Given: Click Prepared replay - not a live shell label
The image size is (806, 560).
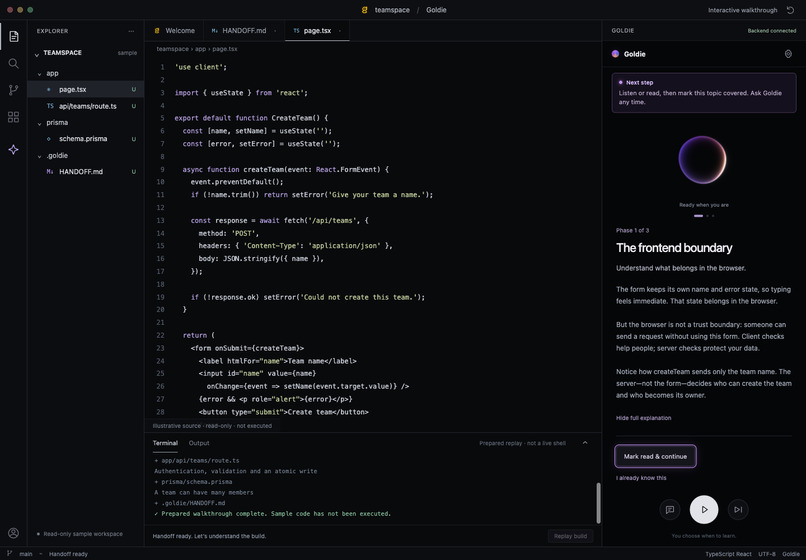Looking at the screenshot, I should coord(522,443).
